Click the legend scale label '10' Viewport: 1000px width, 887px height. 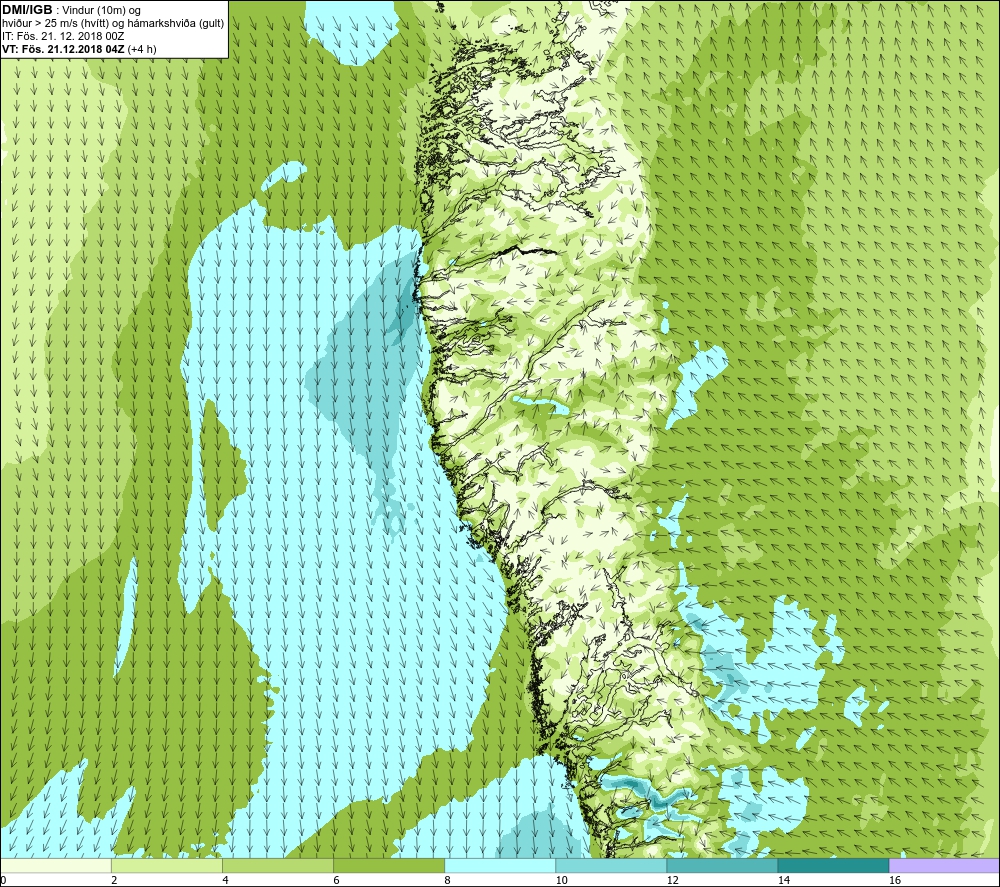pos(561,881)
